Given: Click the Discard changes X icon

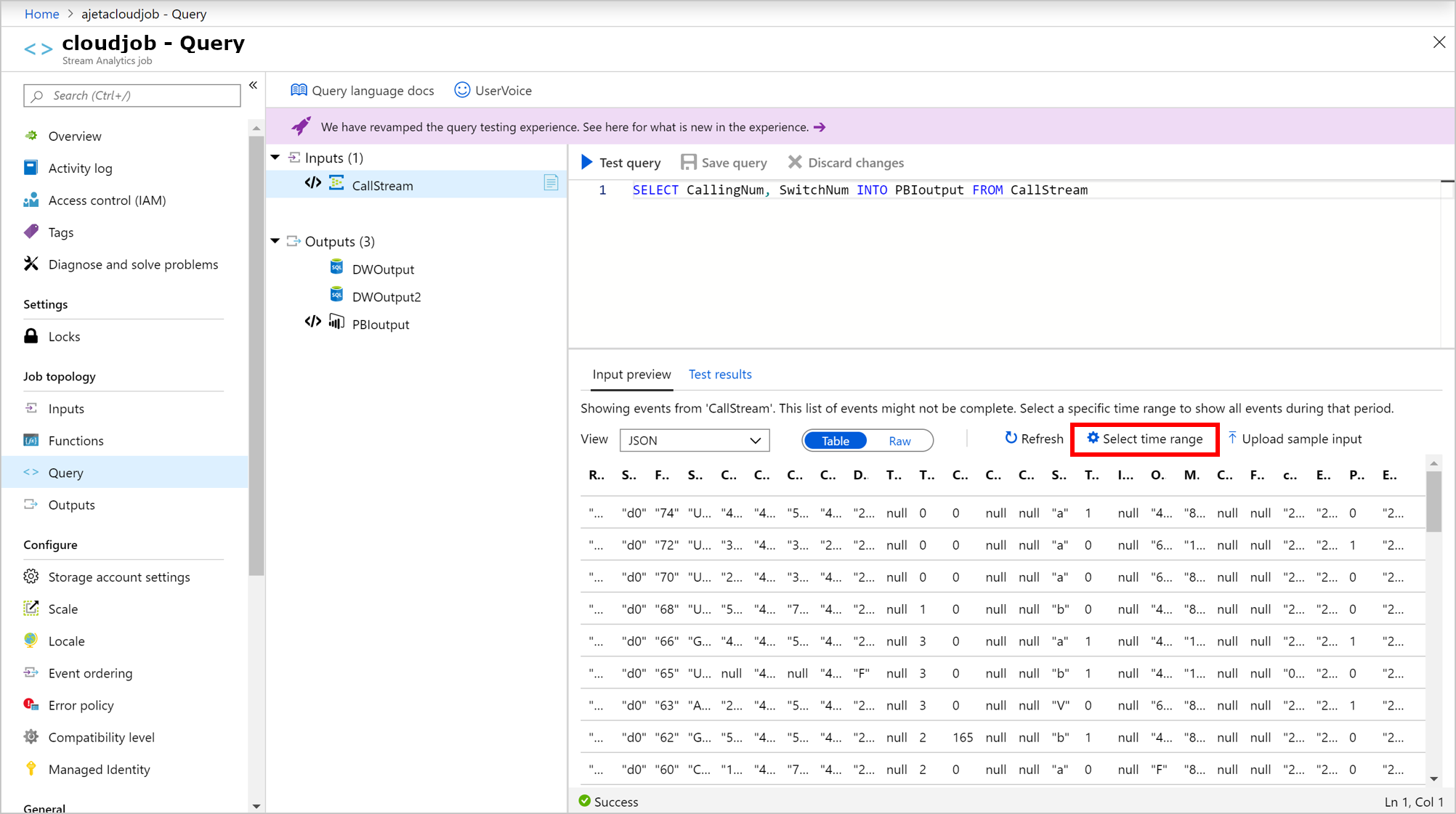Looking at the screenshot, I should tap(795, 162).
